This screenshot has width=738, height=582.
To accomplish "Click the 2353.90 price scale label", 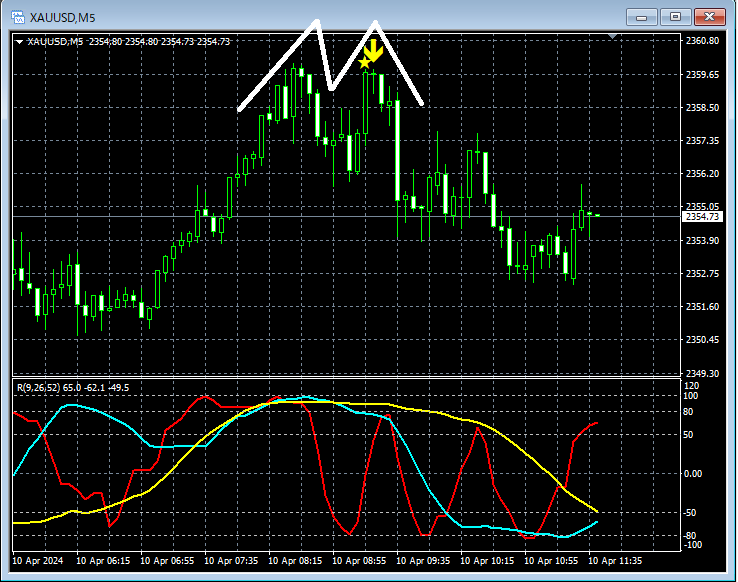I will point(702,240).
